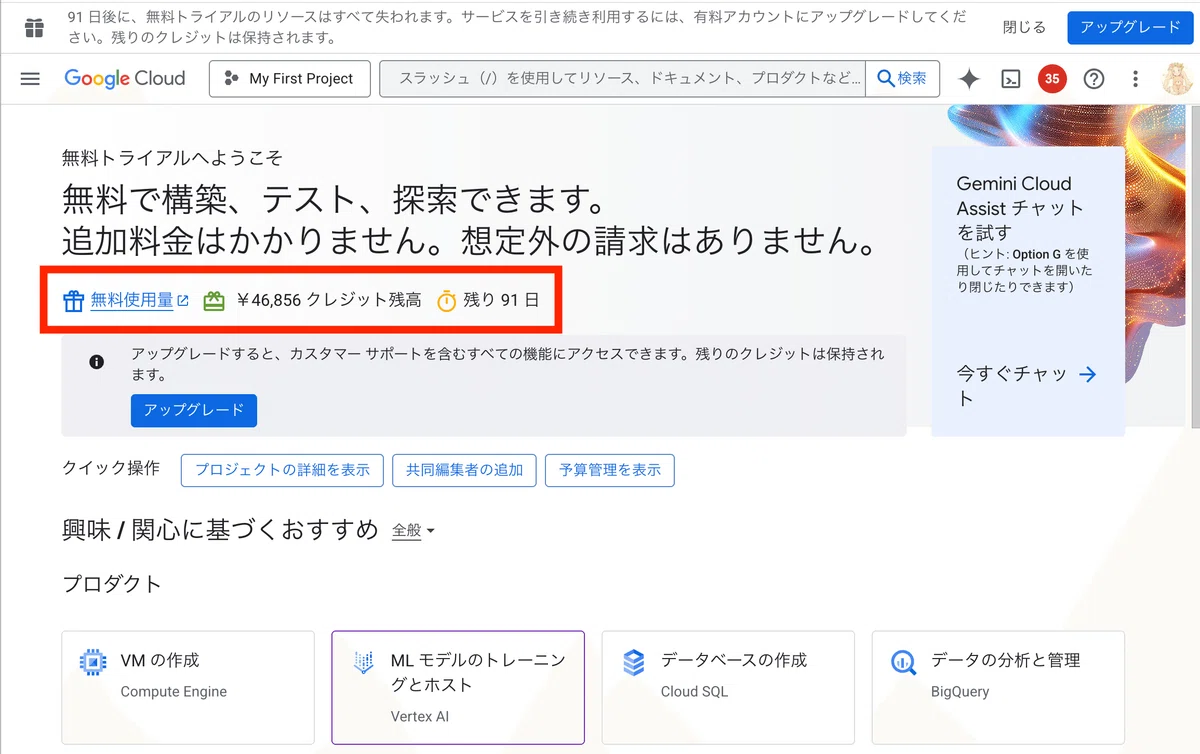Click the 検索 search button
Viewport: 1200px width, 754px height.
[x=902, y=79]
